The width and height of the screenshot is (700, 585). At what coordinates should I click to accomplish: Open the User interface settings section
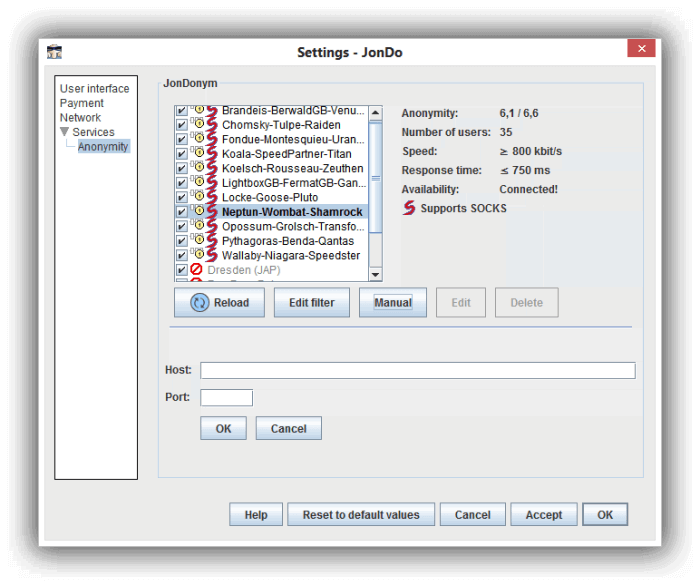95,88
